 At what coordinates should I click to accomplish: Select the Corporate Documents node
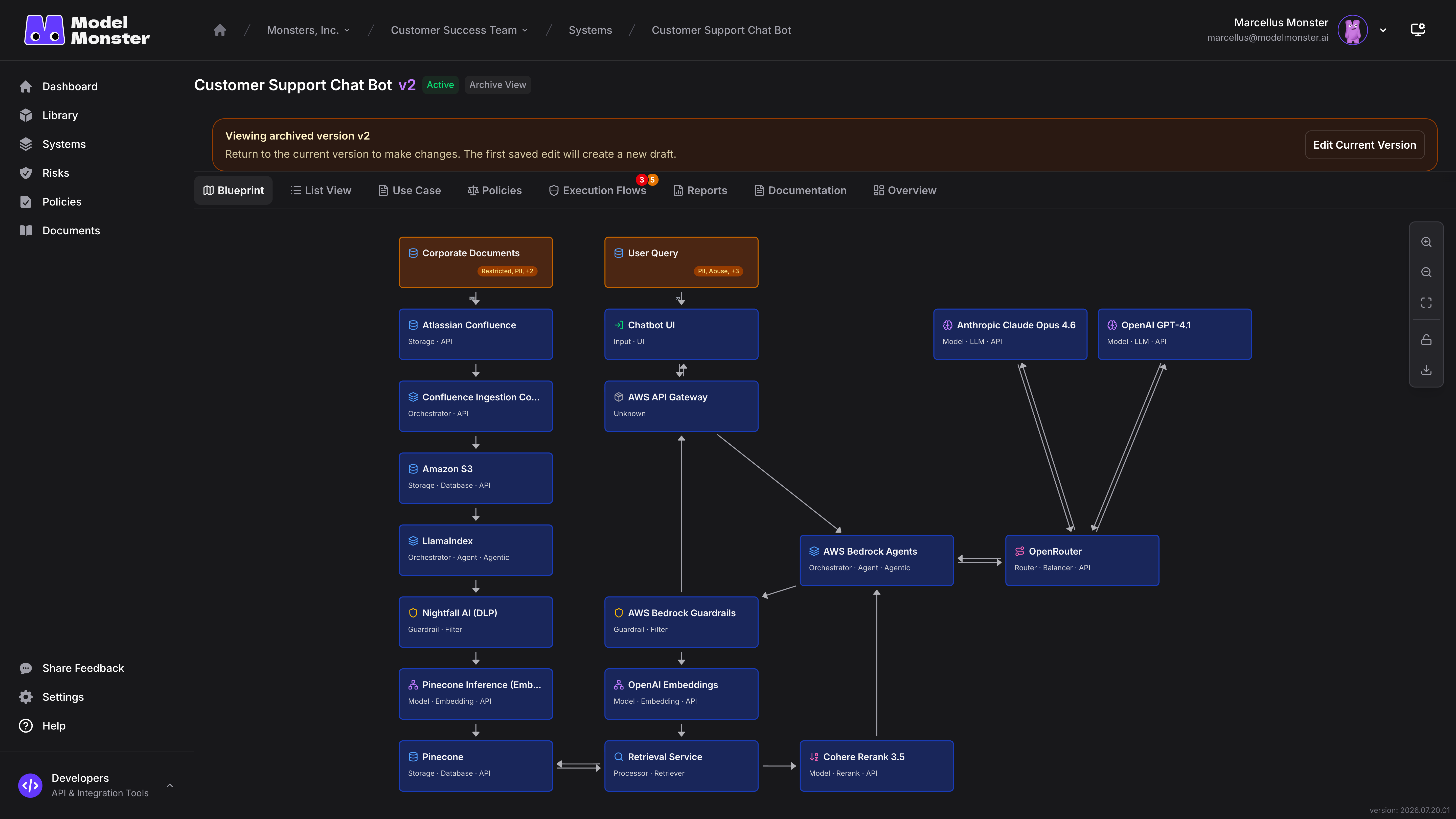476,262
